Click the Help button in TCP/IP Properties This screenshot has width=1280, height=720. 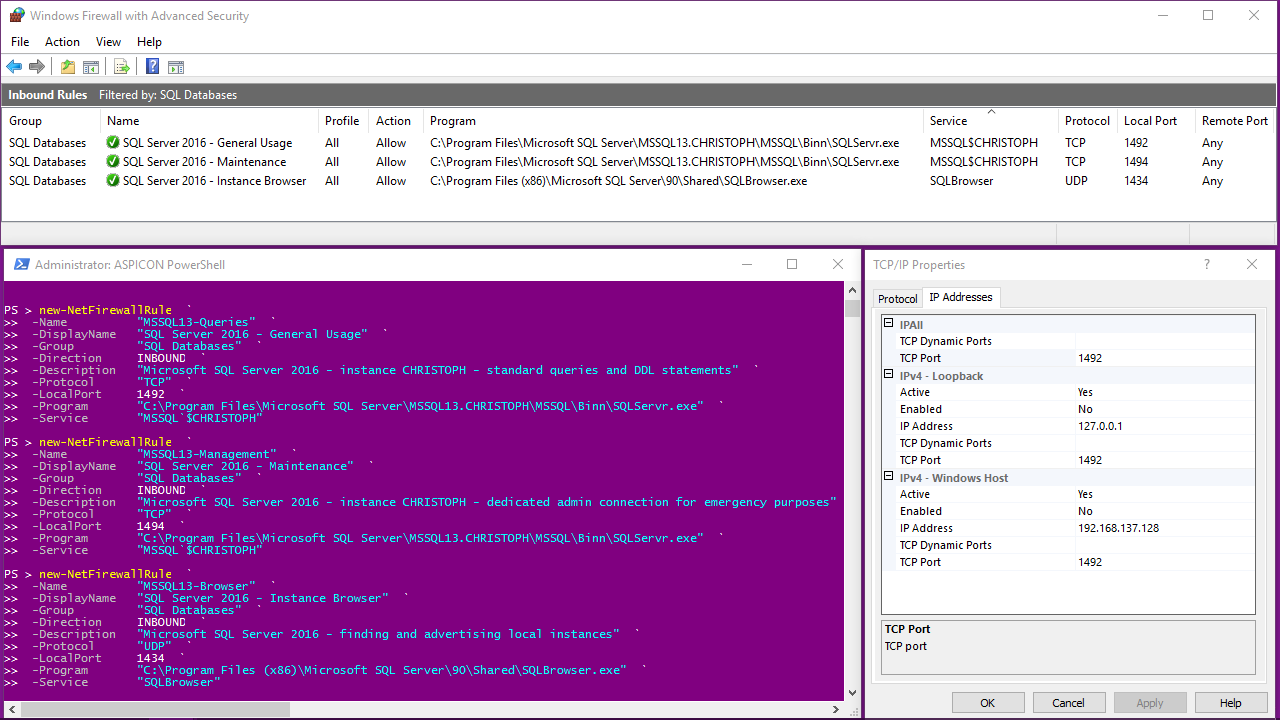point(1231,703)
